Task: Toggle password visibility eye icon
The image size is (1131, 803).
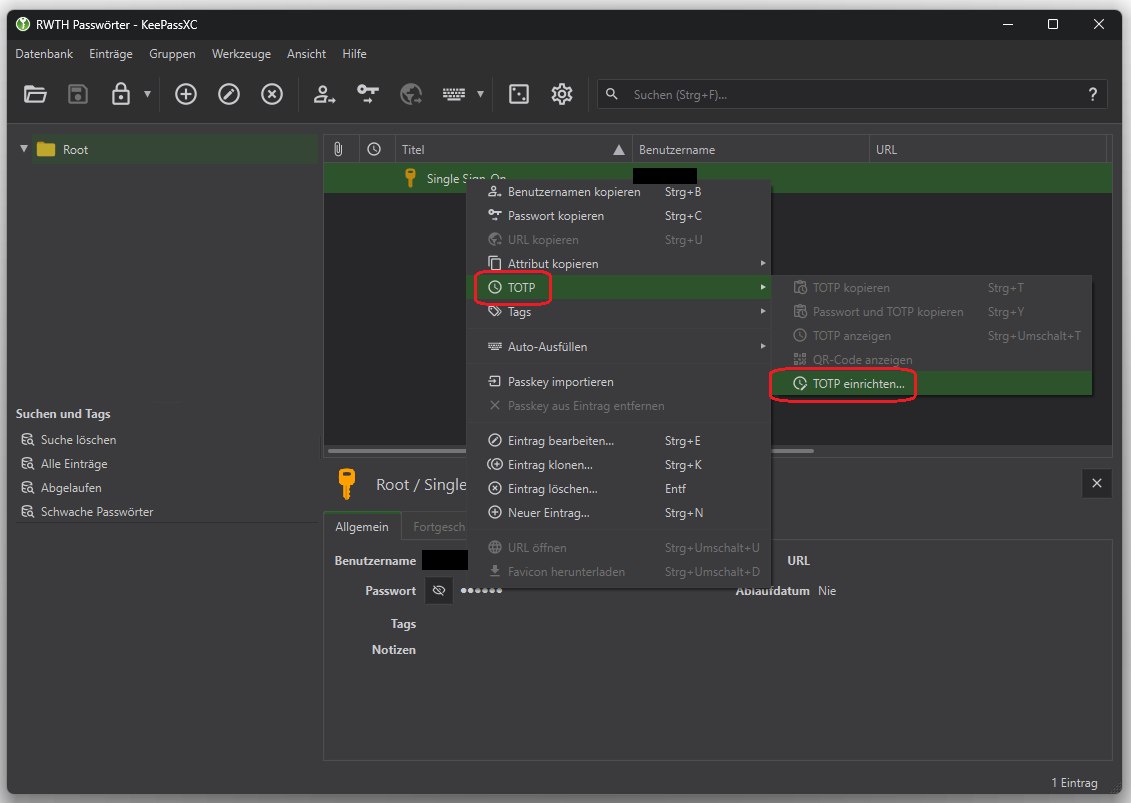Action: [438, 591]
